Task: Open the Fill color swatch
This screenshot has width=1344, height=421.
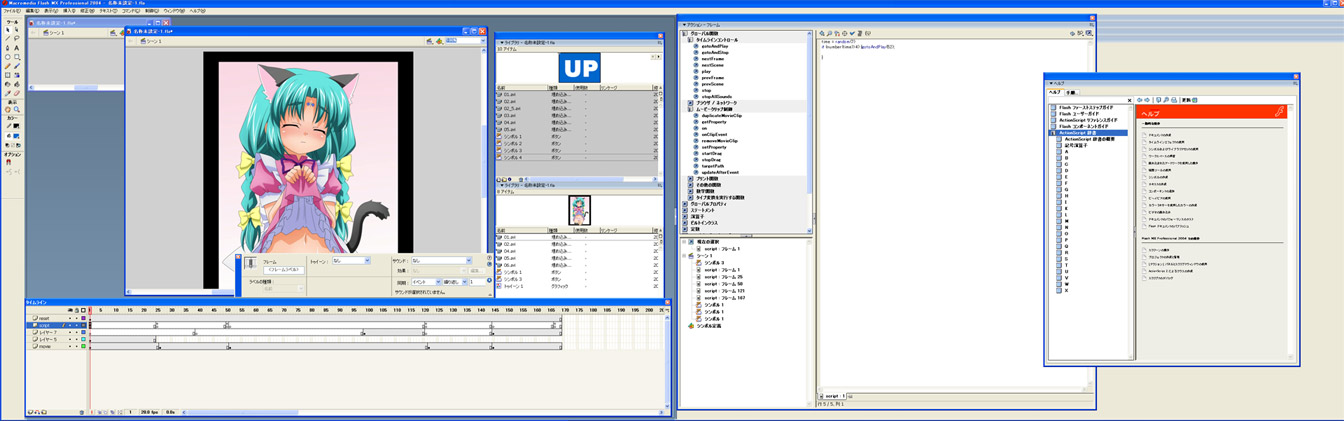Action: click(17, 136)
